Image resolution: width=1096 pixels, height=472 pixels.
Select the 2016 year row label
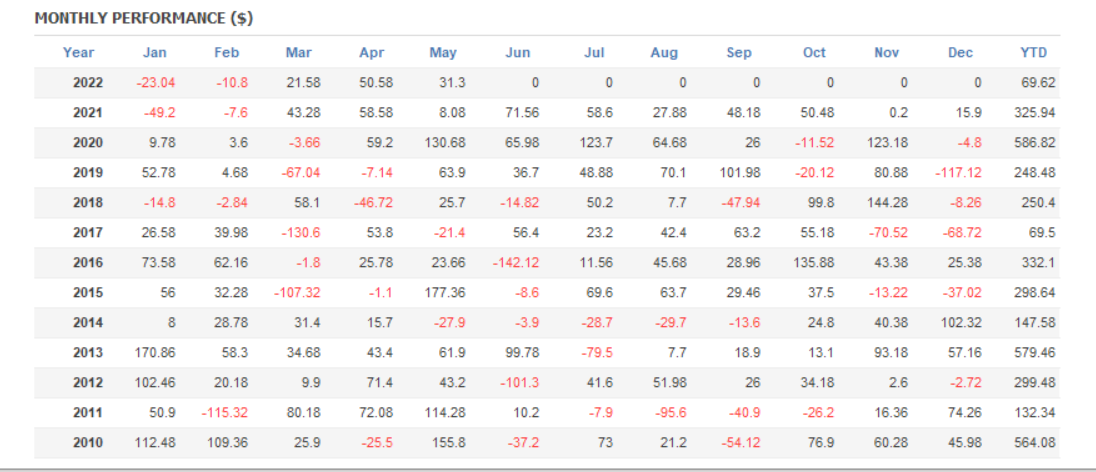point(88,263)
